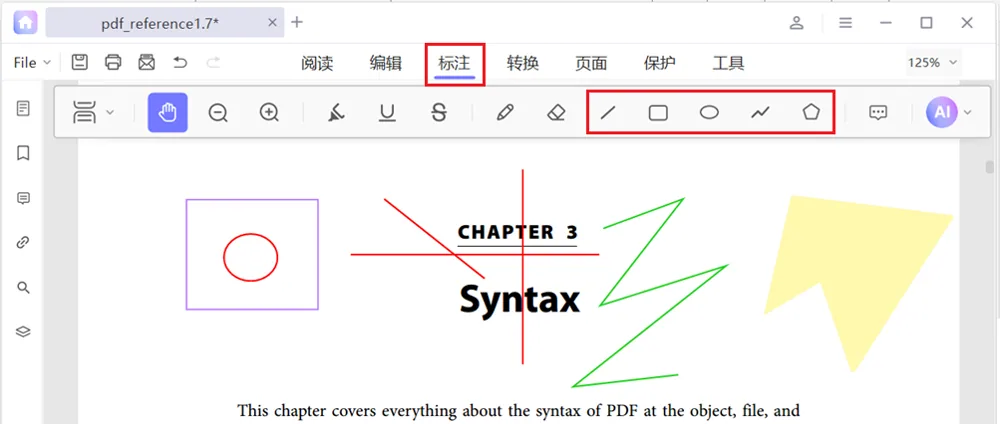Open the page thumbnails sidebar panel

tap(24, 108)
